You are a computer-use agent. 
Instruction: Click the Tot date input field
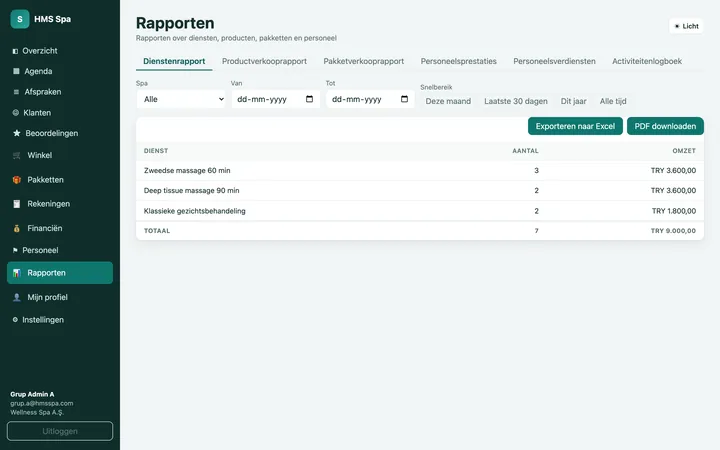370,99
